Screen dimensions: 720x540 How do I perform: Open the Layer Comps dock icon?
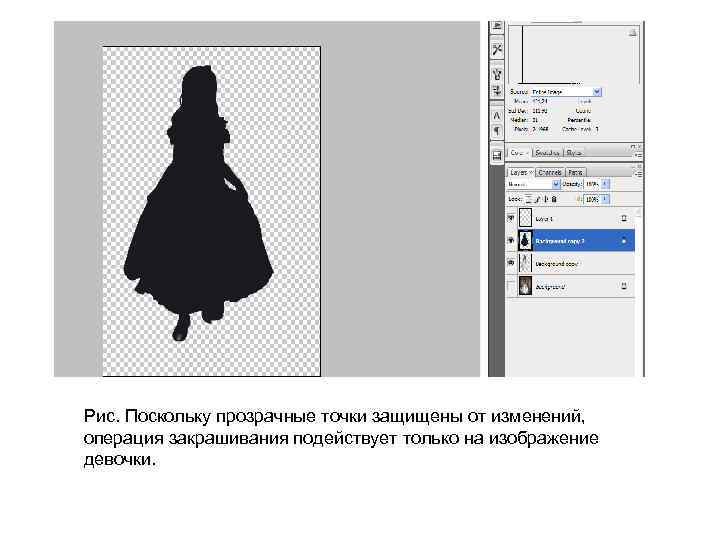[496, 155]
